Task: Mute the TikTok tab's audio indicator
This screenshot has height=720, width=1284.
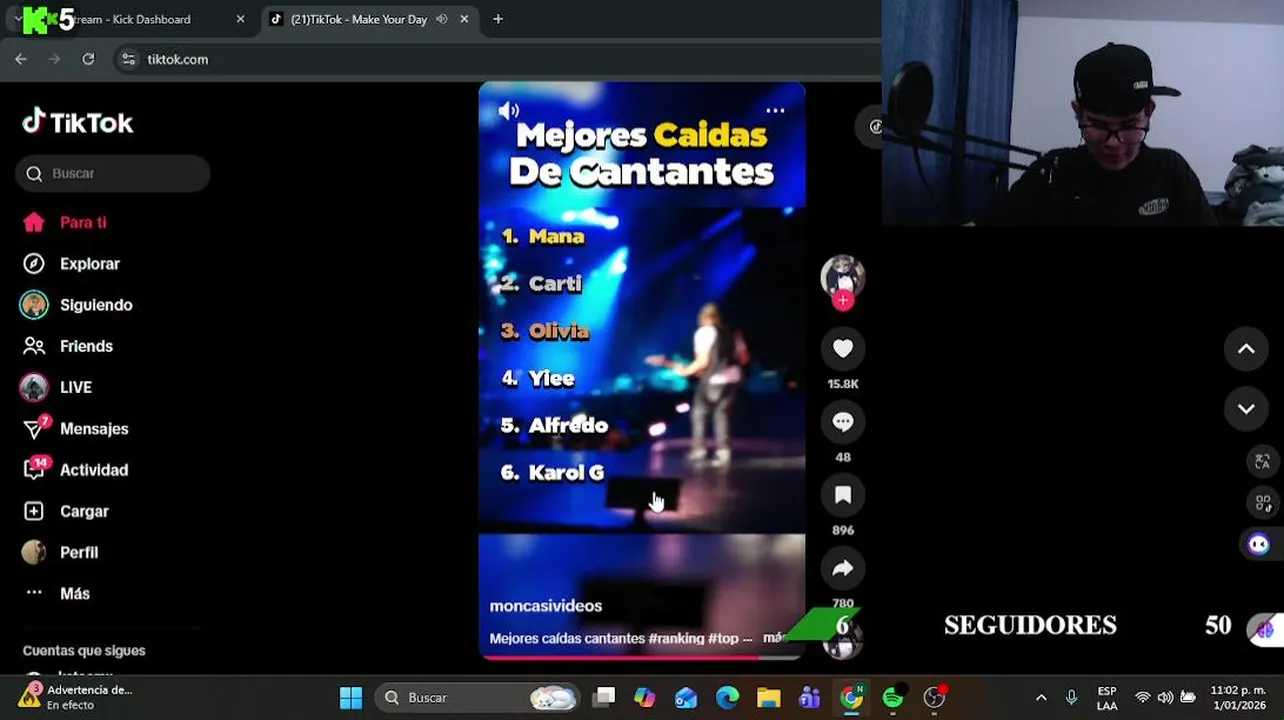Action: click(x=441, y=19)
